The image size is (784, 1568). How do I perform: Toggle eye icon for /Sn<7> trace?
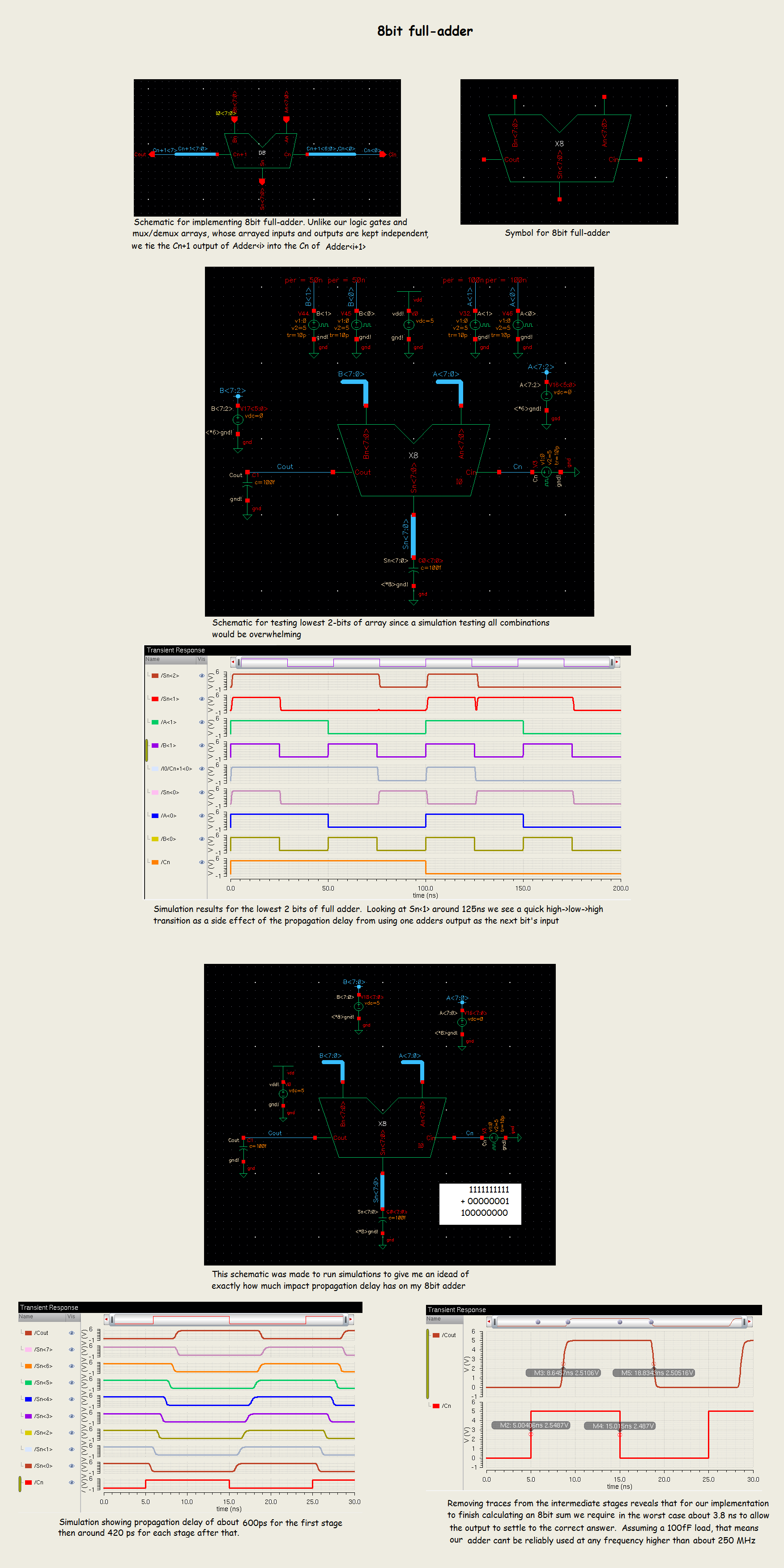coord(72,1350)
